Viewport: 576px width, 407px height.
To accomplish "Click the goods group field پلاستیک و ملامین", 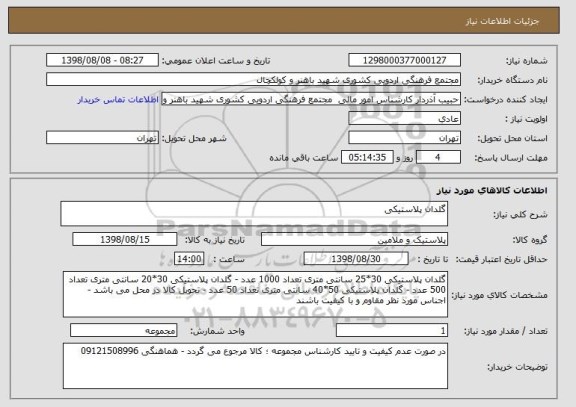I will point(354,240).
